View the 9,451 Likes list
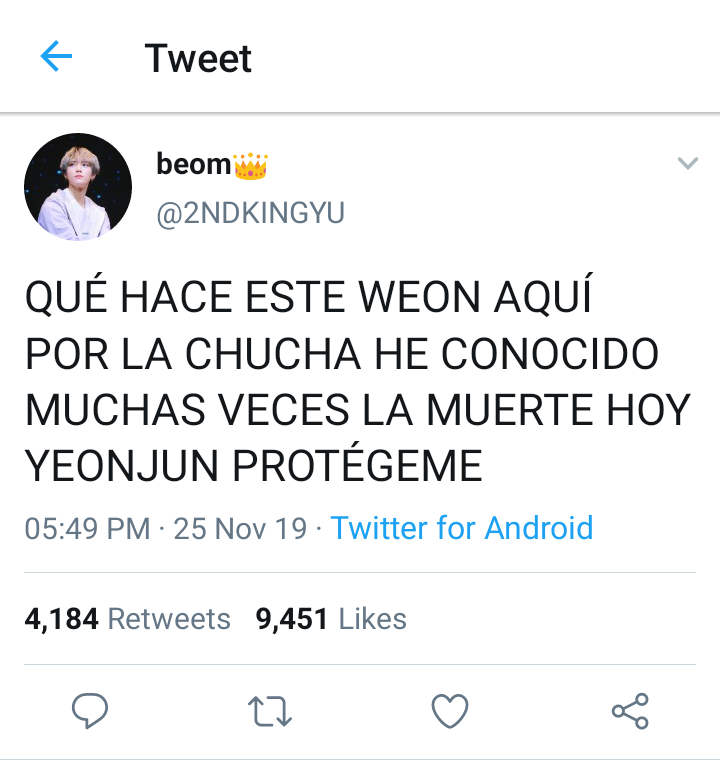720x764 pixels. tap(331, 619)
